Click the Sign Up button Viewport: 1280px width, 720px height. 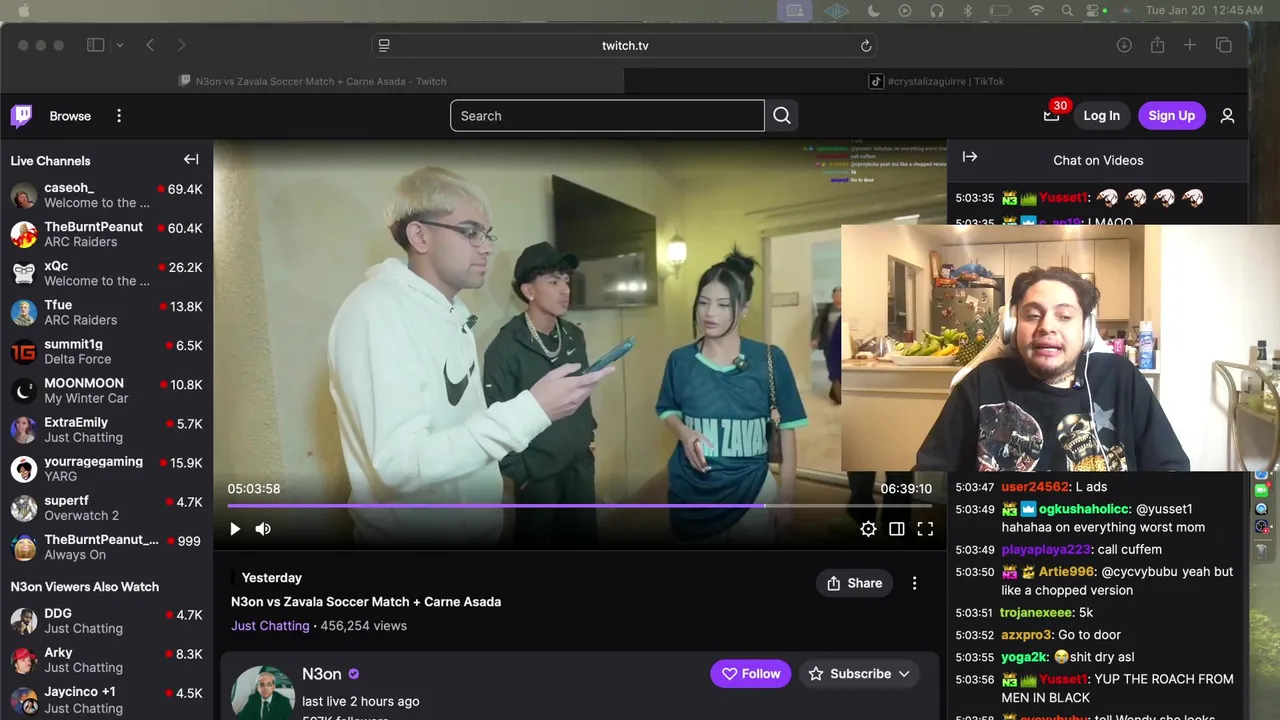1172,116
